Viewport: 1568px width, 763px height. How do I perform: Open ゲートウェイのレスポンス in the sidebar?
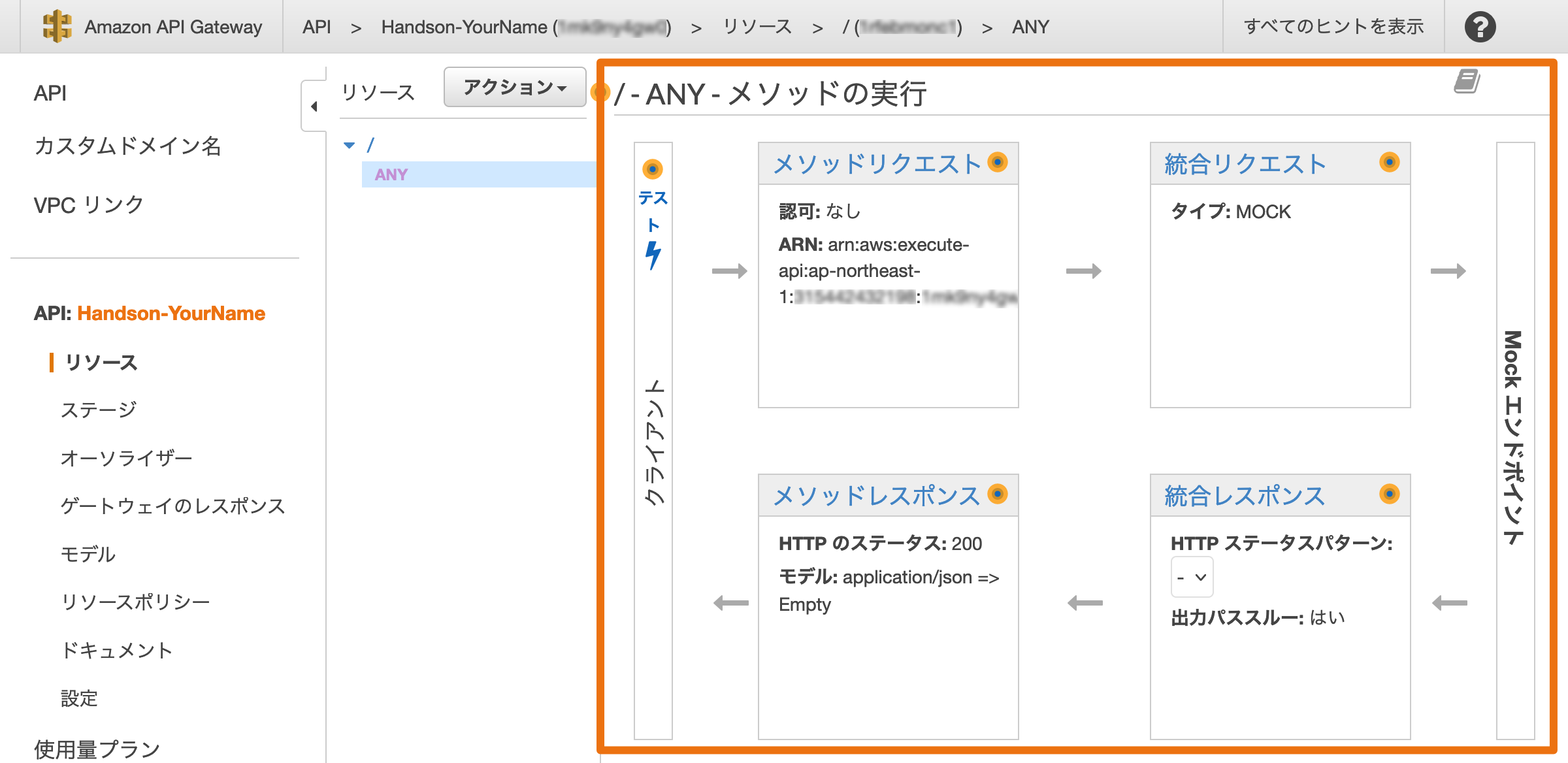pos(173,506)
